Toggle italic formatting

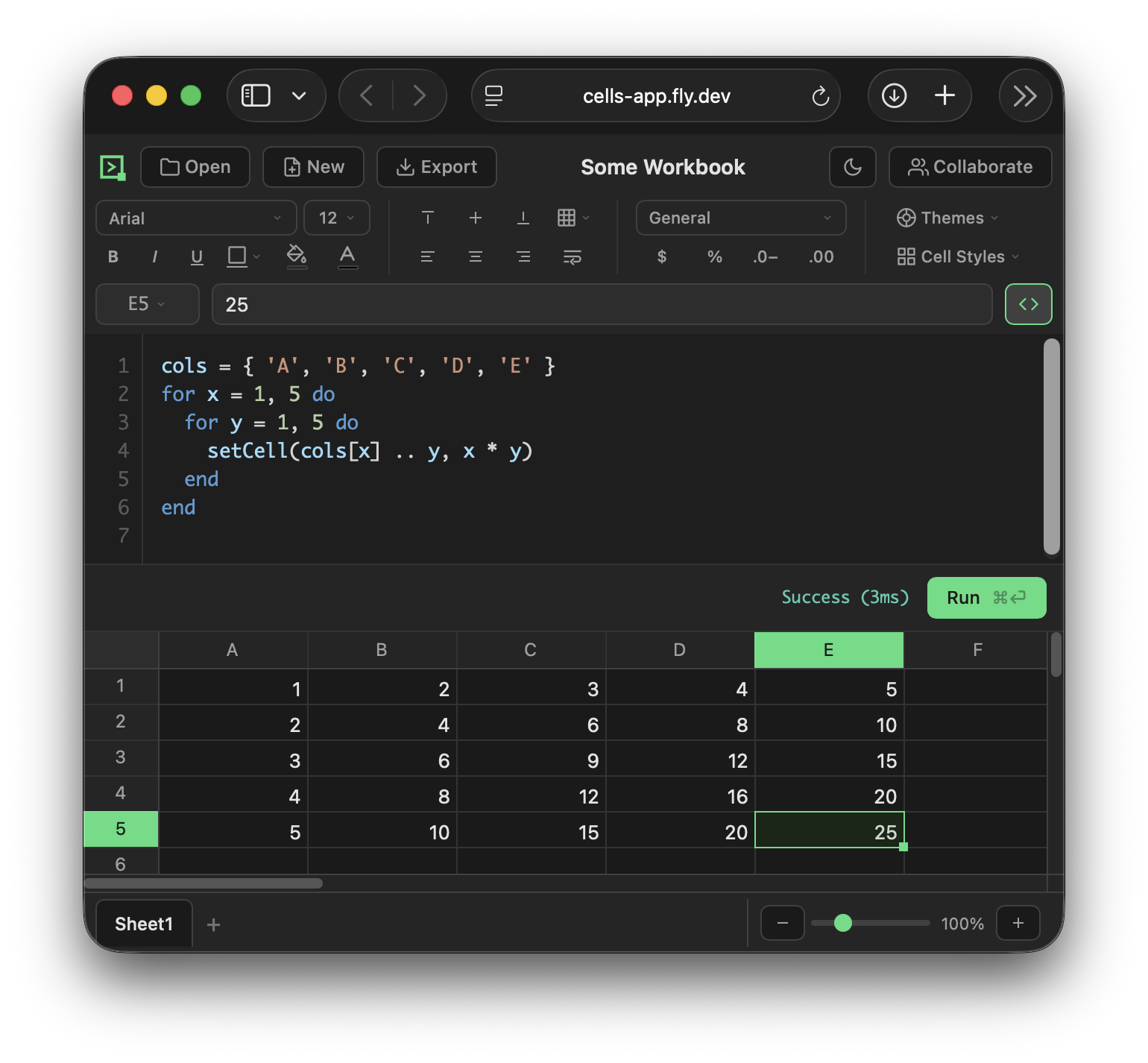point(155,257)
